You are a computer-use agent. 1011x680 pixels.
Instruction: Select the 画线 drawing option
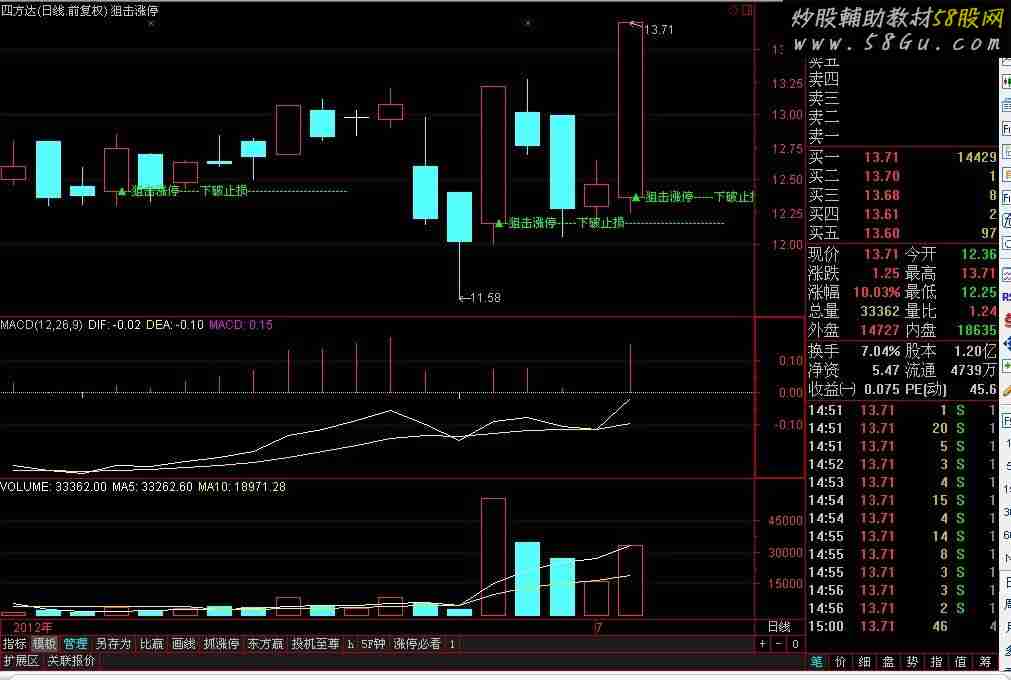pyautogui.click(x=183, y=643)
